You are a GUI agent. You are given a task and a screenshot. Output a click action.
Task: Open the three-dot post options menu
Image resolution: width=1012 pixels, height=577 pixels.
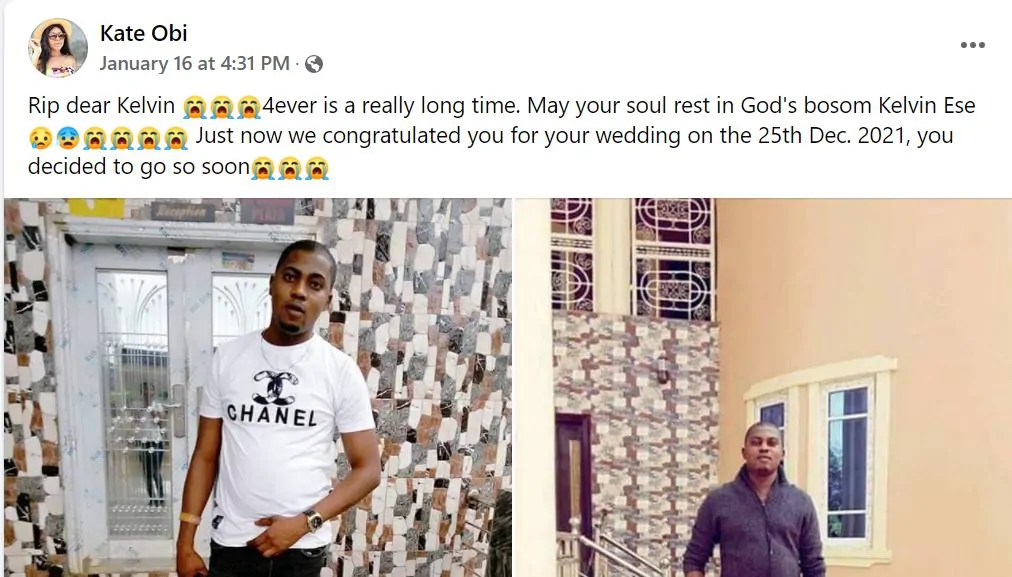tap(972, 45)
